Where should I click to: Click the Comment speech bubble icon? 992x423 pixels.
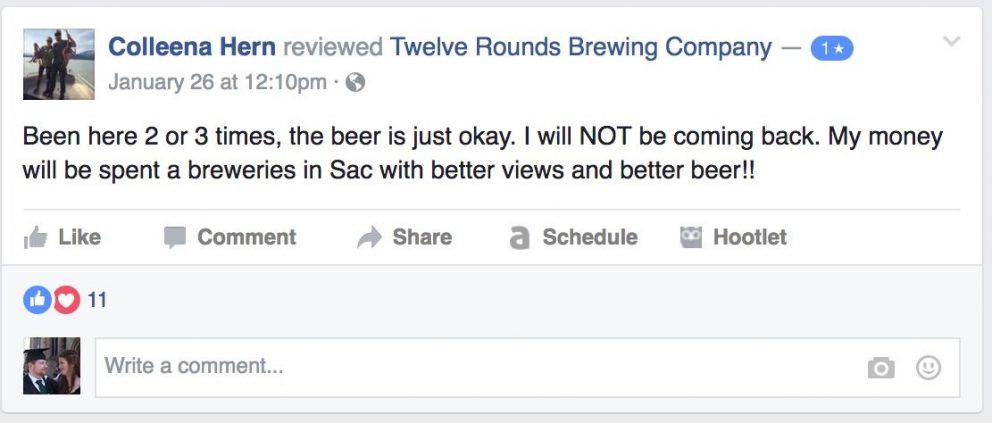(175, 238)
